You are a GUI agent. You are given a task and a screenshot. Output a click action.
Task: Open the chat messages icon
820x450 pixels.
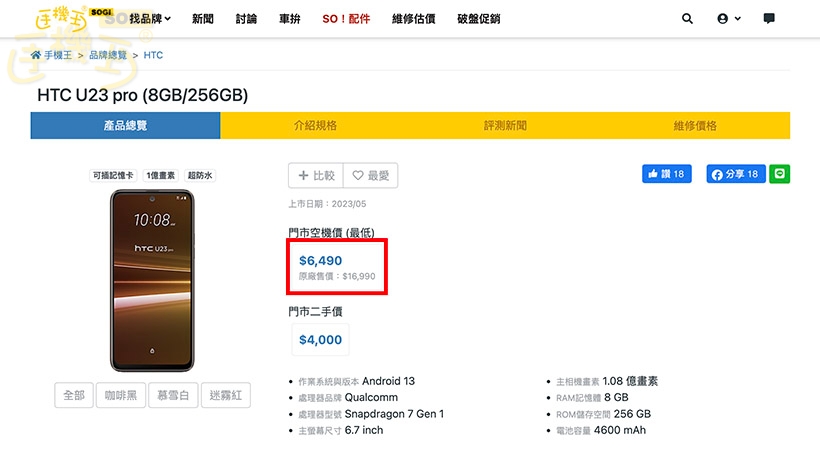pos(769,19)
